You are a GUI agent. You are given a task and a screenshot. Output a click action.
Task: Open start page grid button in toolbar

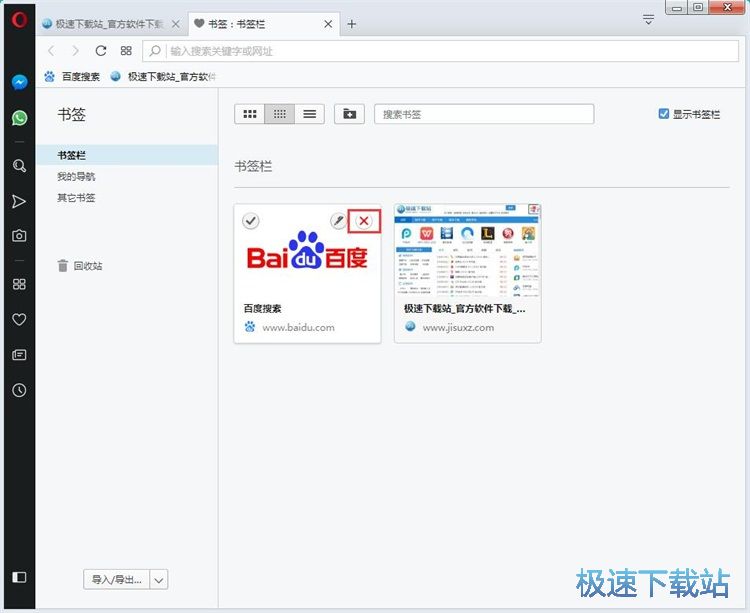(126, 51)
